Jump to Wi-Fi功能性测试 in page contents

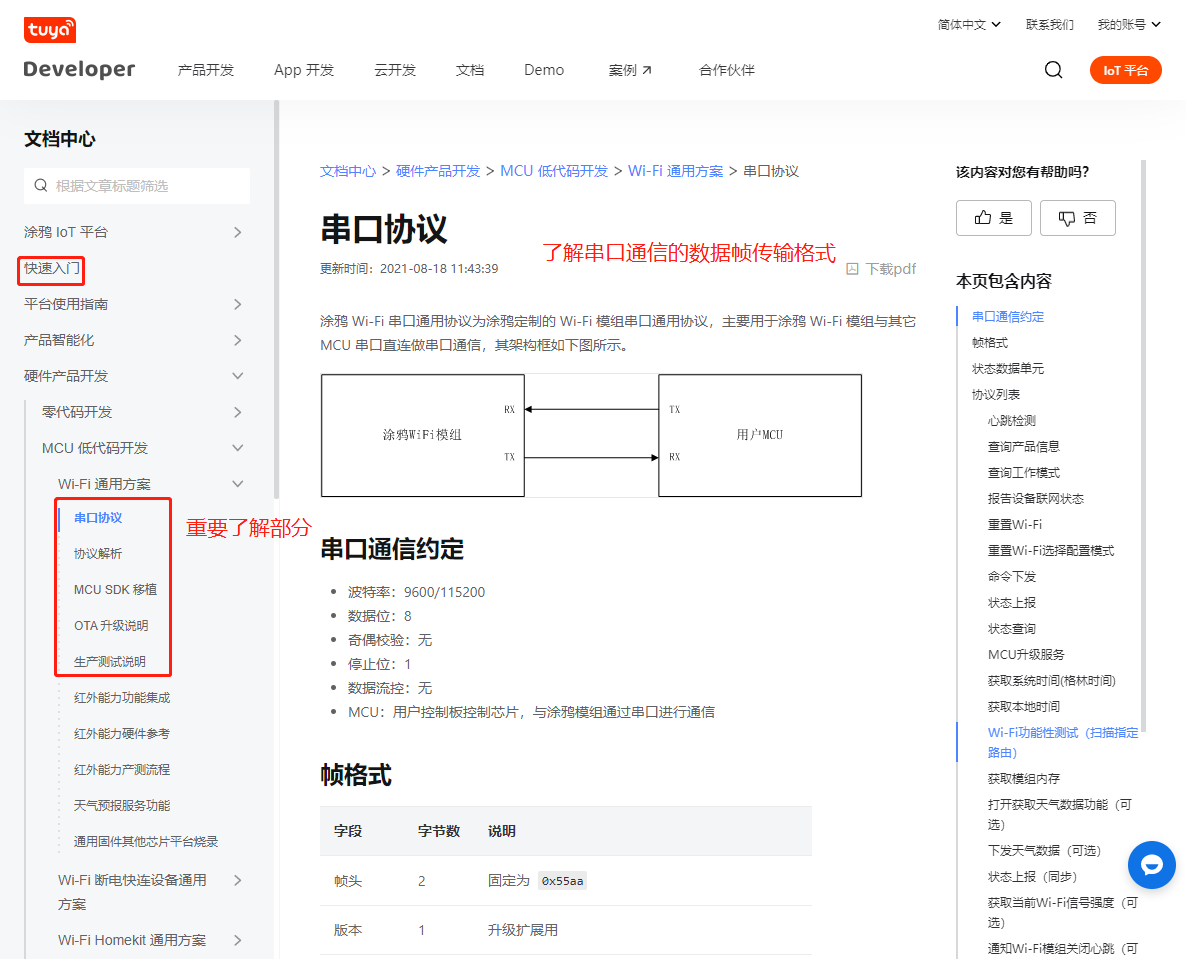tap(1062, 742)
